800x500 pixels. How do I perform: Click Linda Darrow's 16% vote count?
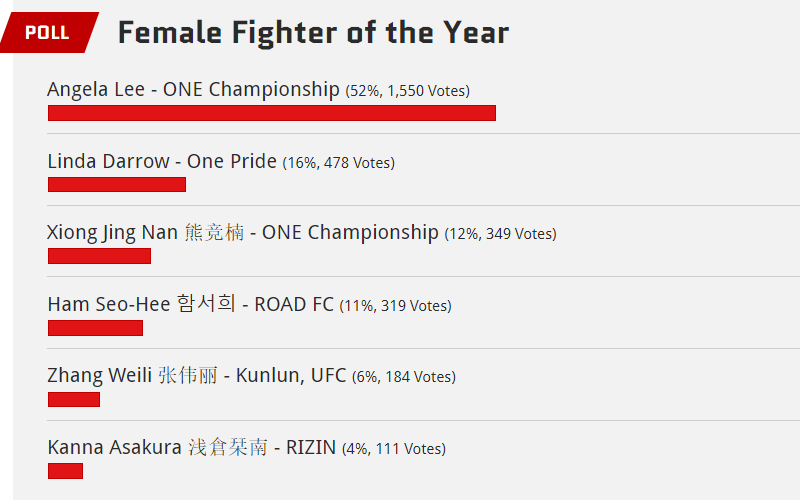point(339,163)
